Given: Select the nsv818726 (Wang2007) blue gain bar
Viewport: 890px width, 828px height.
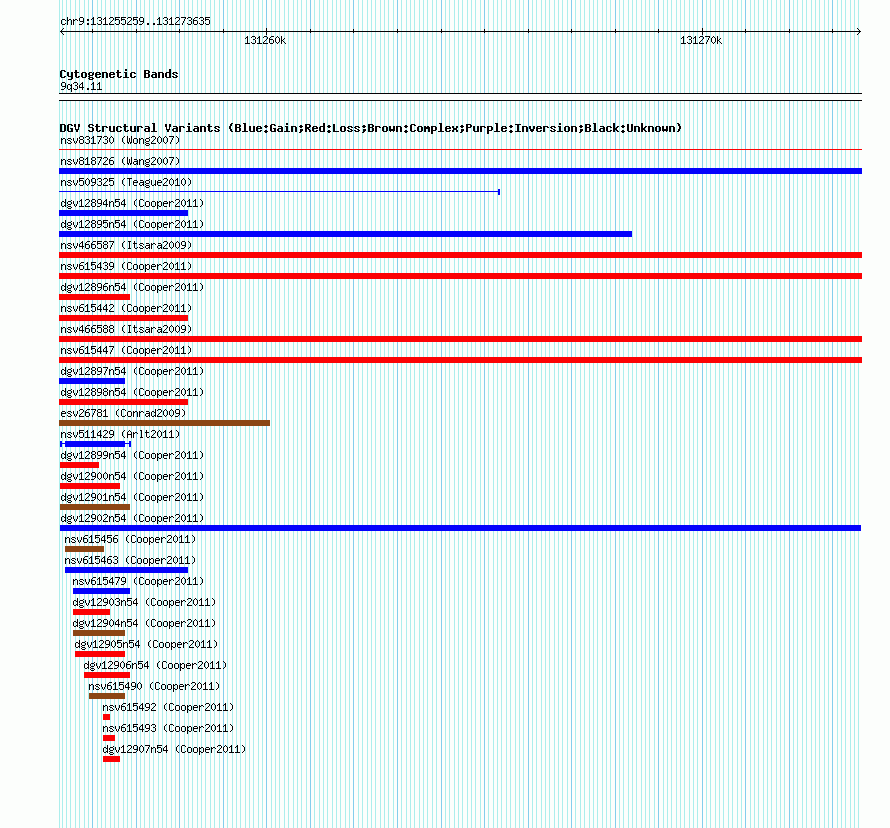Looking at the screenshot, I should point(460,171).
